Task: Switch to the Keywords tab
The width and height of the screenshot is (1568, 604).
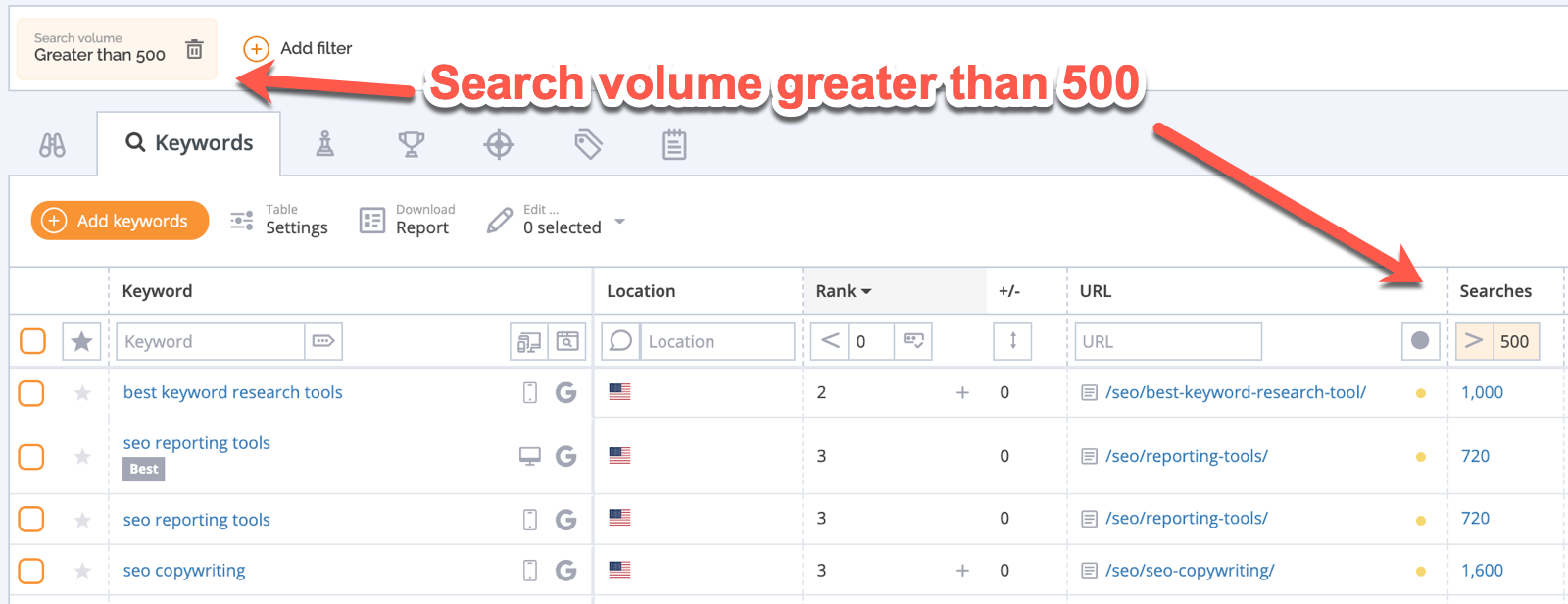Action: [x=189, y=143]
